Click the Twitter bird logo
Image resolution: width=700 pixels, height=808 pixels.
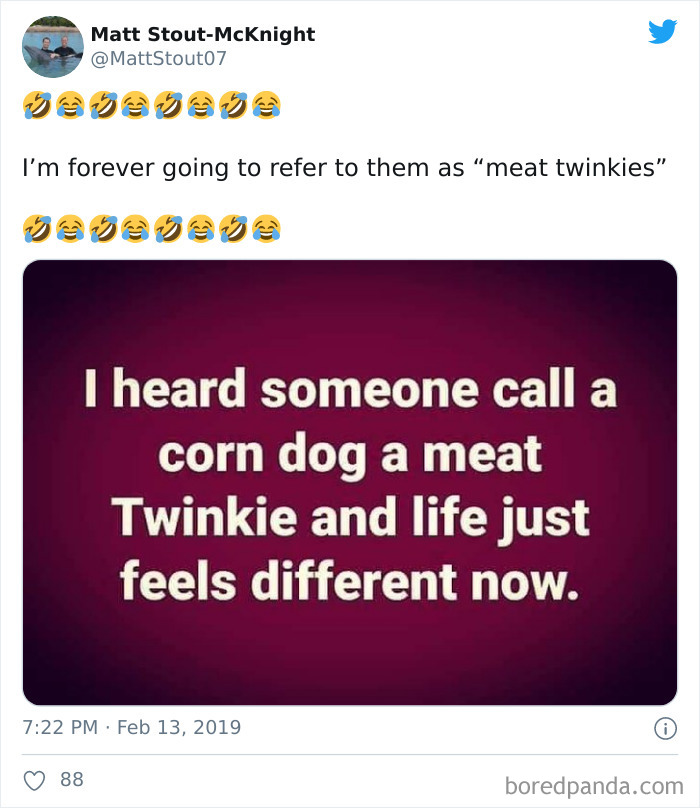point(662,32)
